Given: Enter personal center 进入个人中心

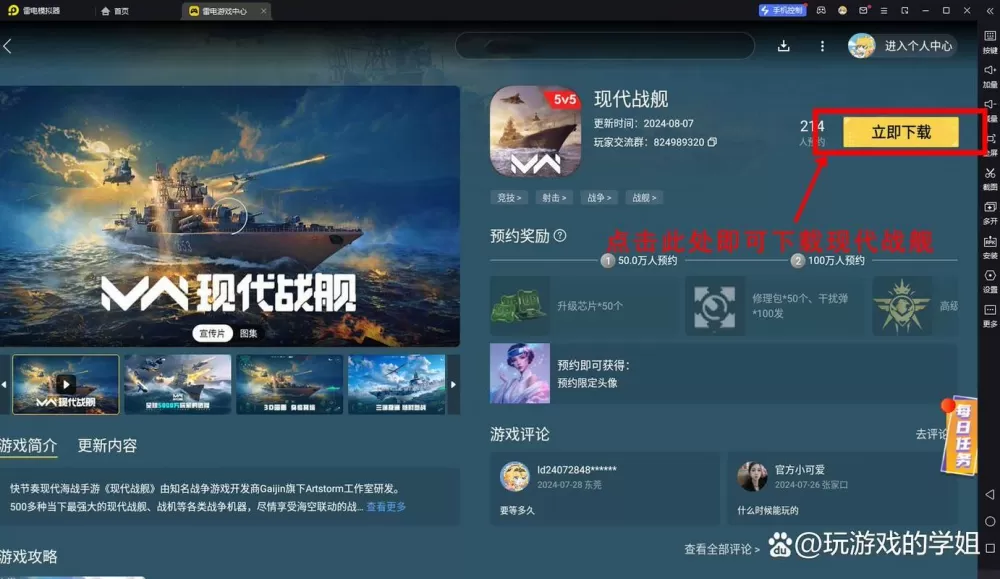Looking at the screenshot, I should (902, 46).
